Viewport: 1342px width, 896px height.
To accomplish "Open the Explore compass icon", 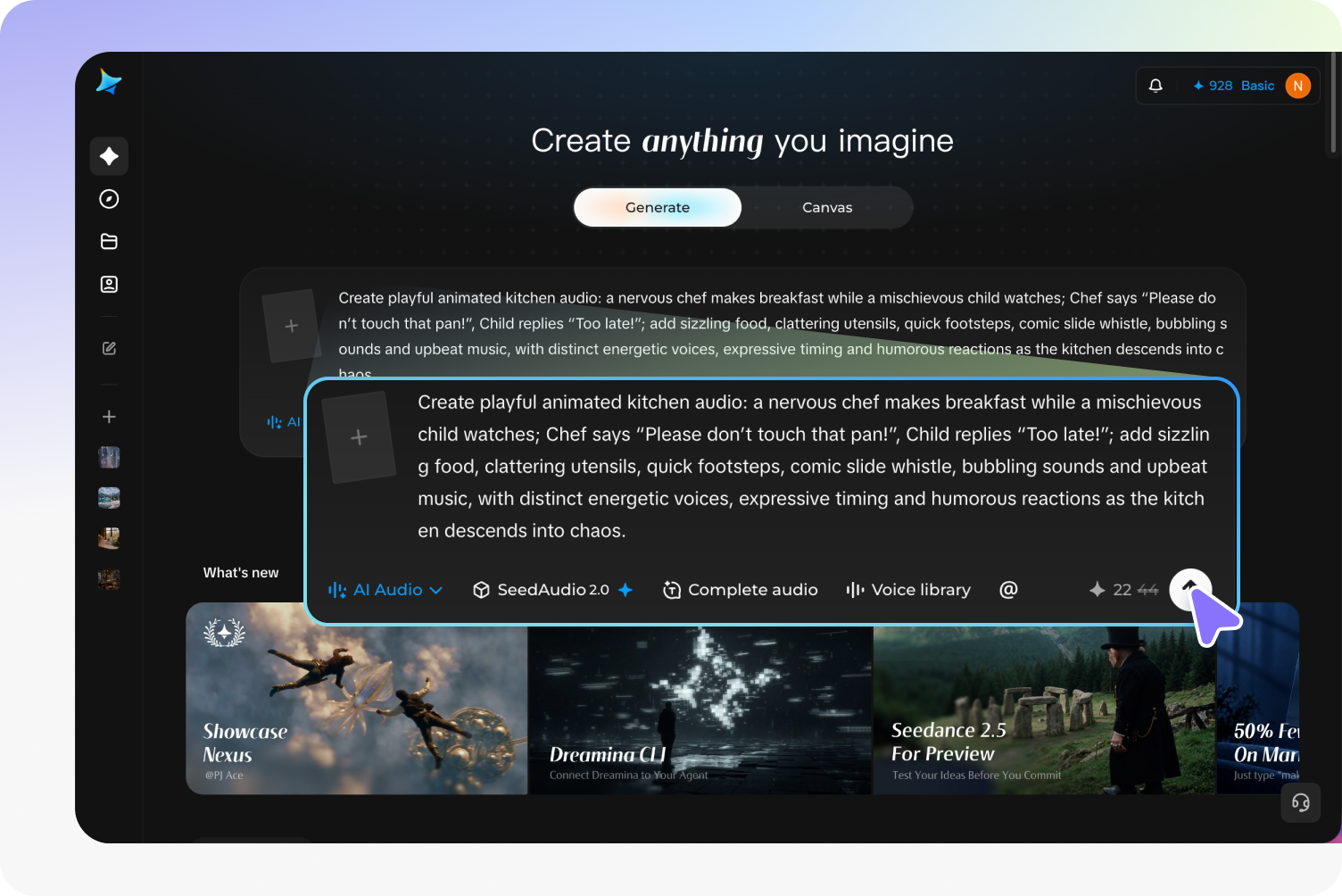I will click(109, 199).
